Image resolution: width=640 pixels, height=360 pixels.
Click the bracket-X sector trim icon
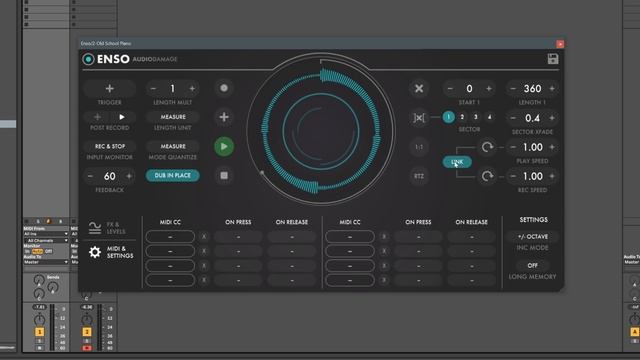(419, 118)
